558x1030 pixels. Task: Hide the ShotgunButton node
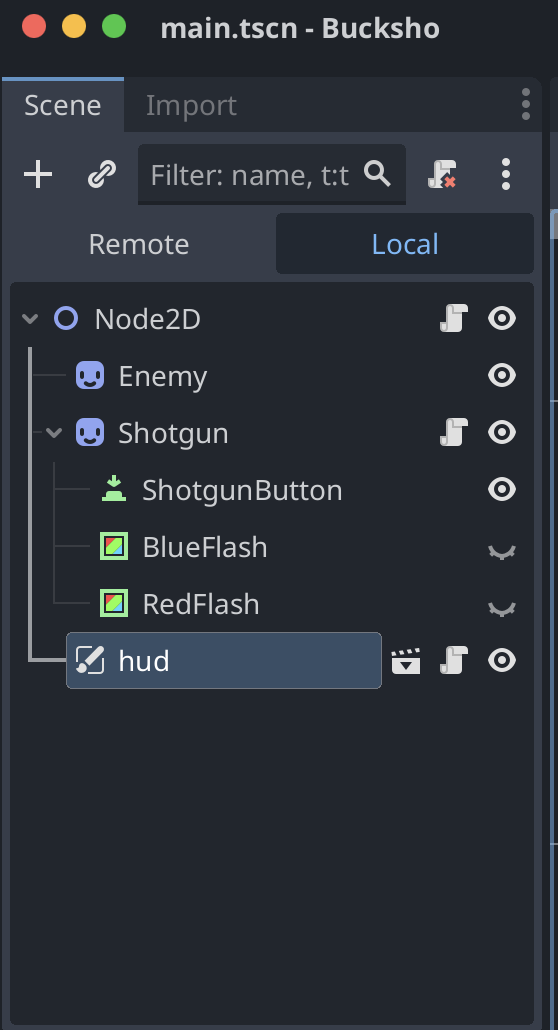pos(502,489)
